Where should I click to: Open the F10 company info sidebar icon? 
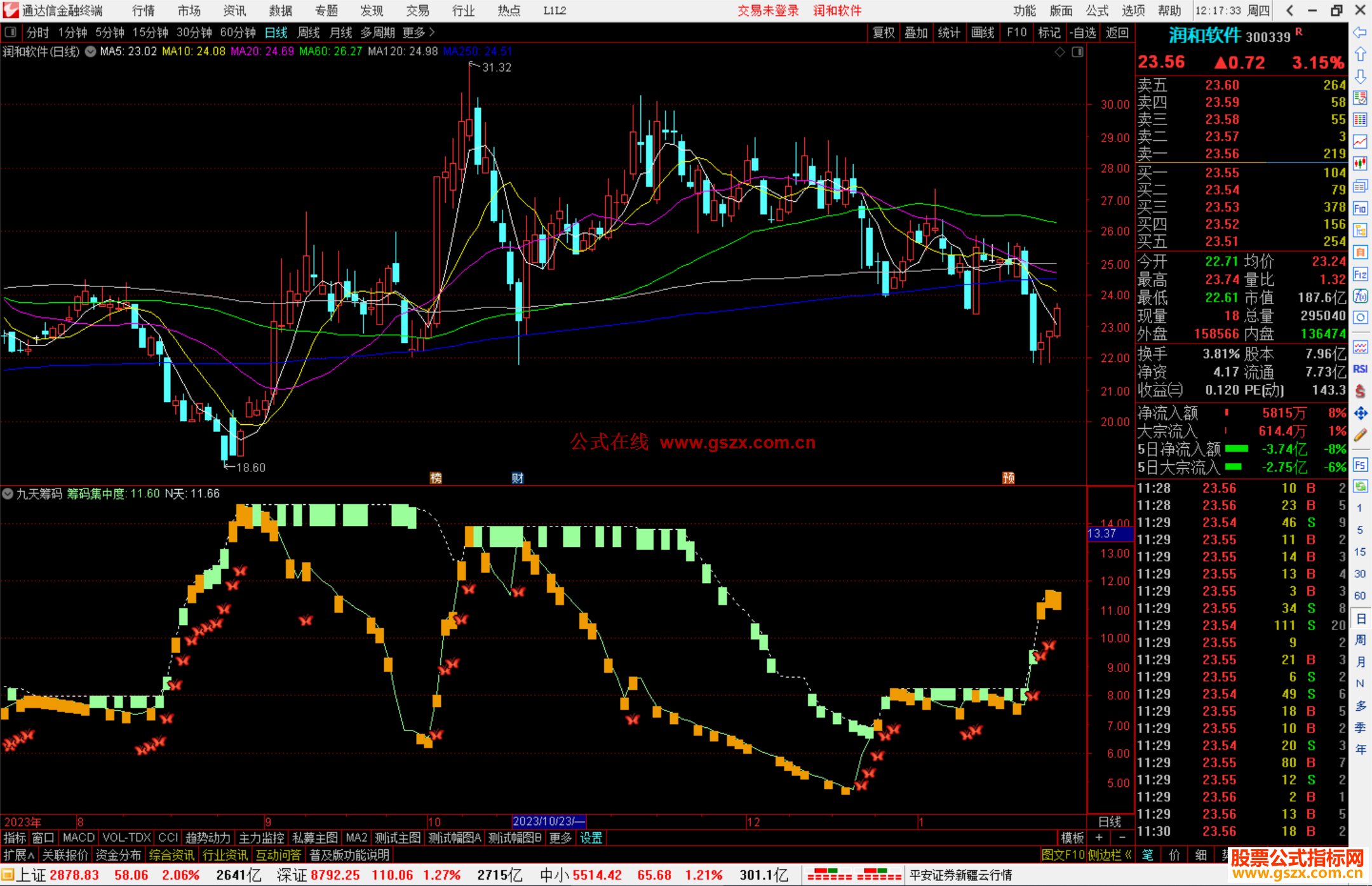coord(1360,208)
